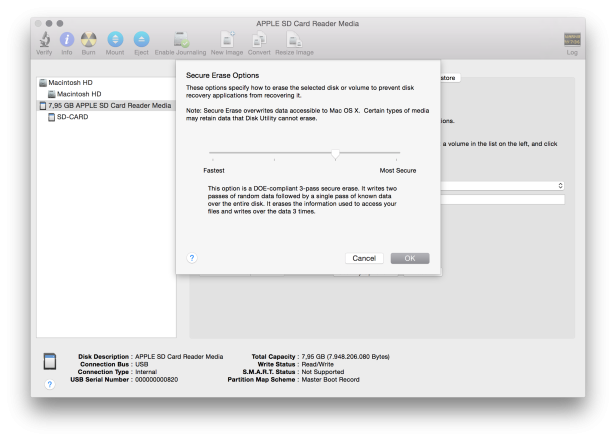Click the Connection Type value Internal

[146, 372]
